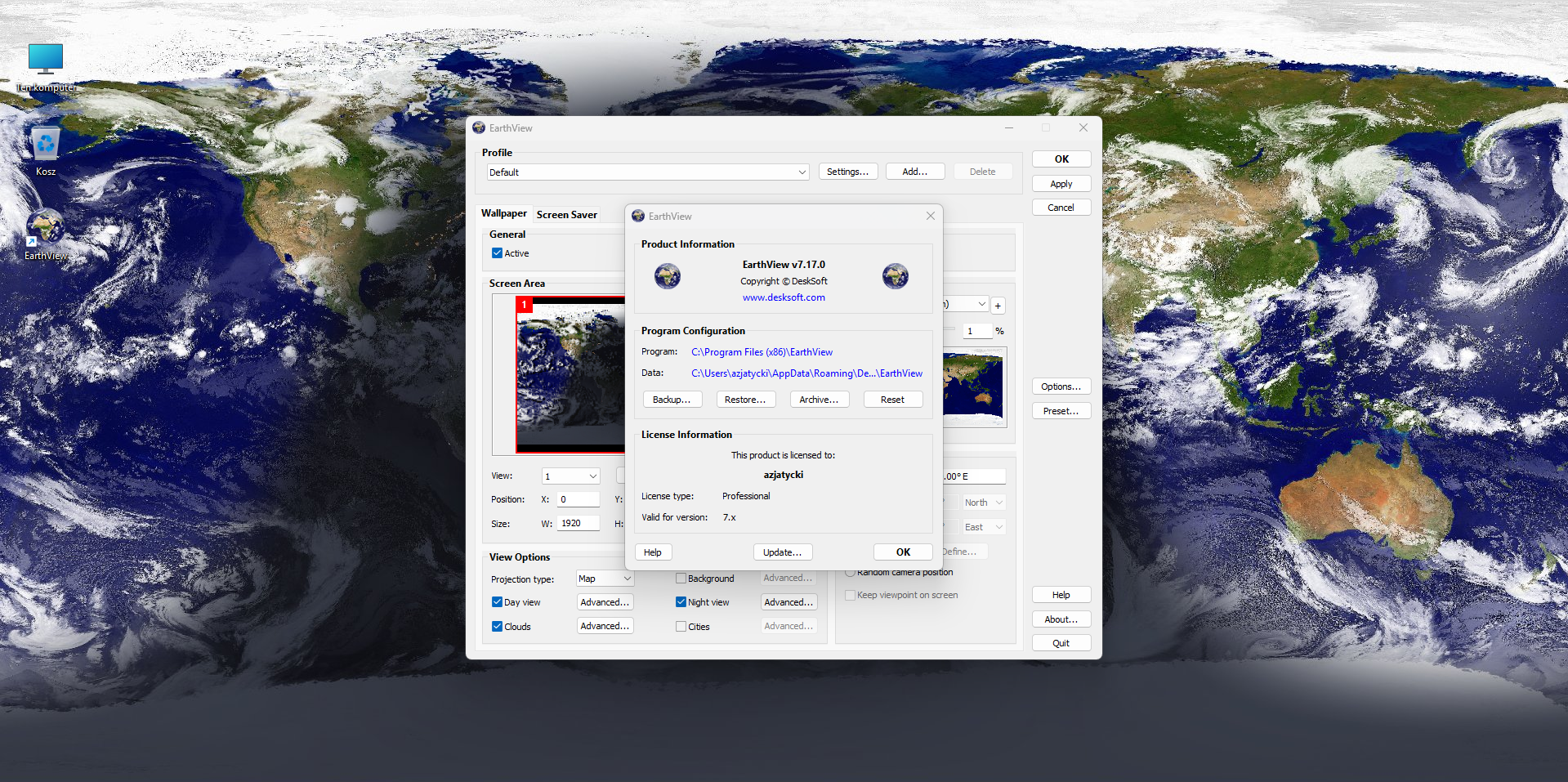
Task: Expand the View number dropdown
Action: click(571, 476)
